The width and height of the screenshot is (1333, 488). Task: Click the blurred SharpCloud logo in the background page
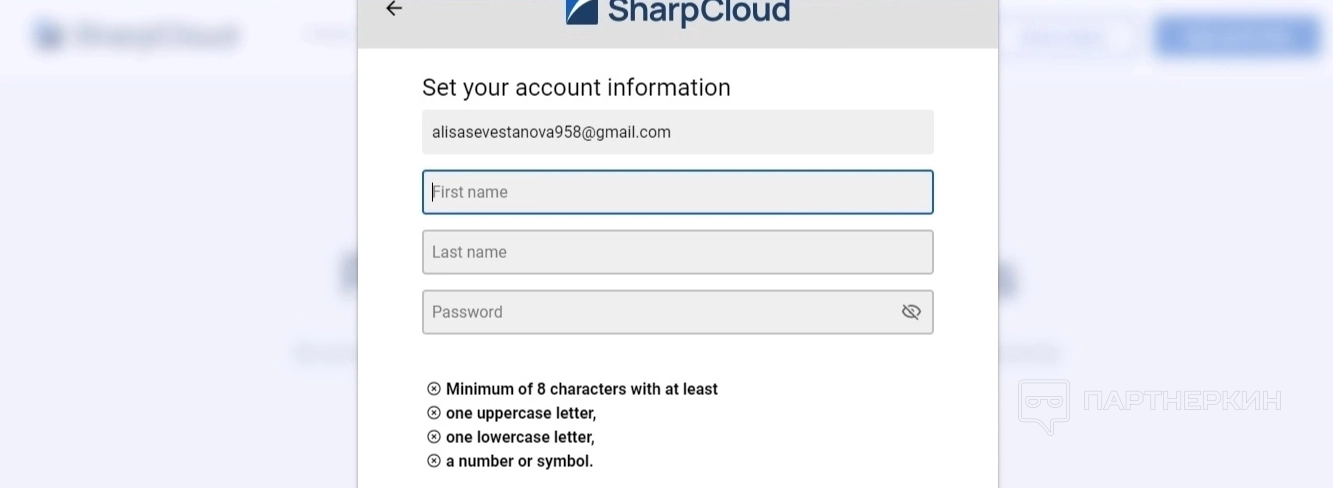(137, 37)
